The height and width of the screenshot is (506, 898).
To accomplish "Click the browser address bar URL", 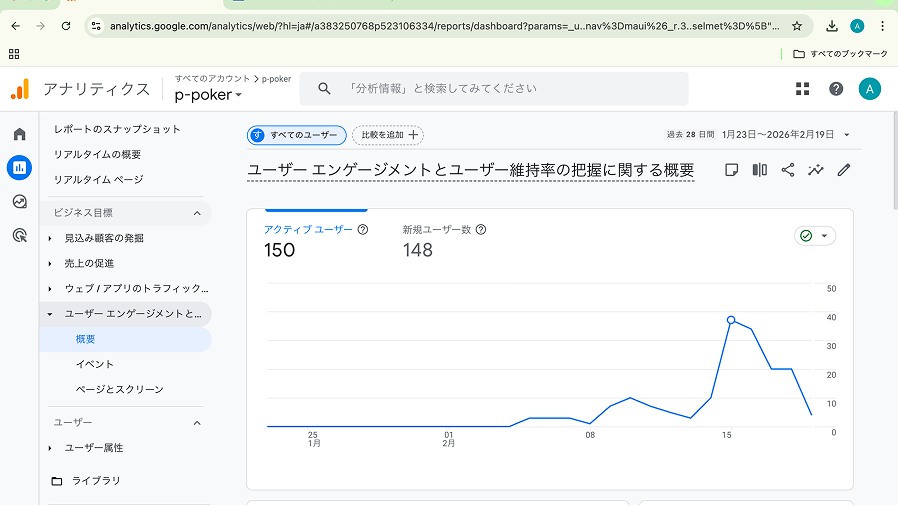I will (444, 26).
